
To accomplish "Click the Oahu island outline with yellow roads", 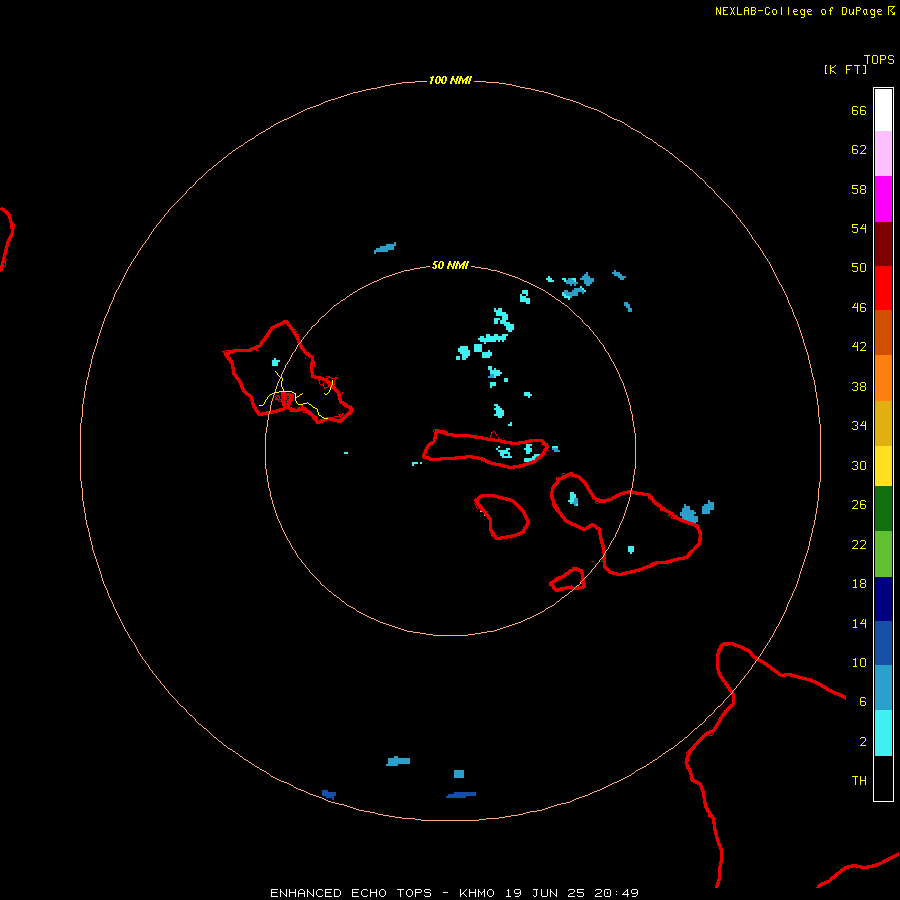I will point(288,372).
